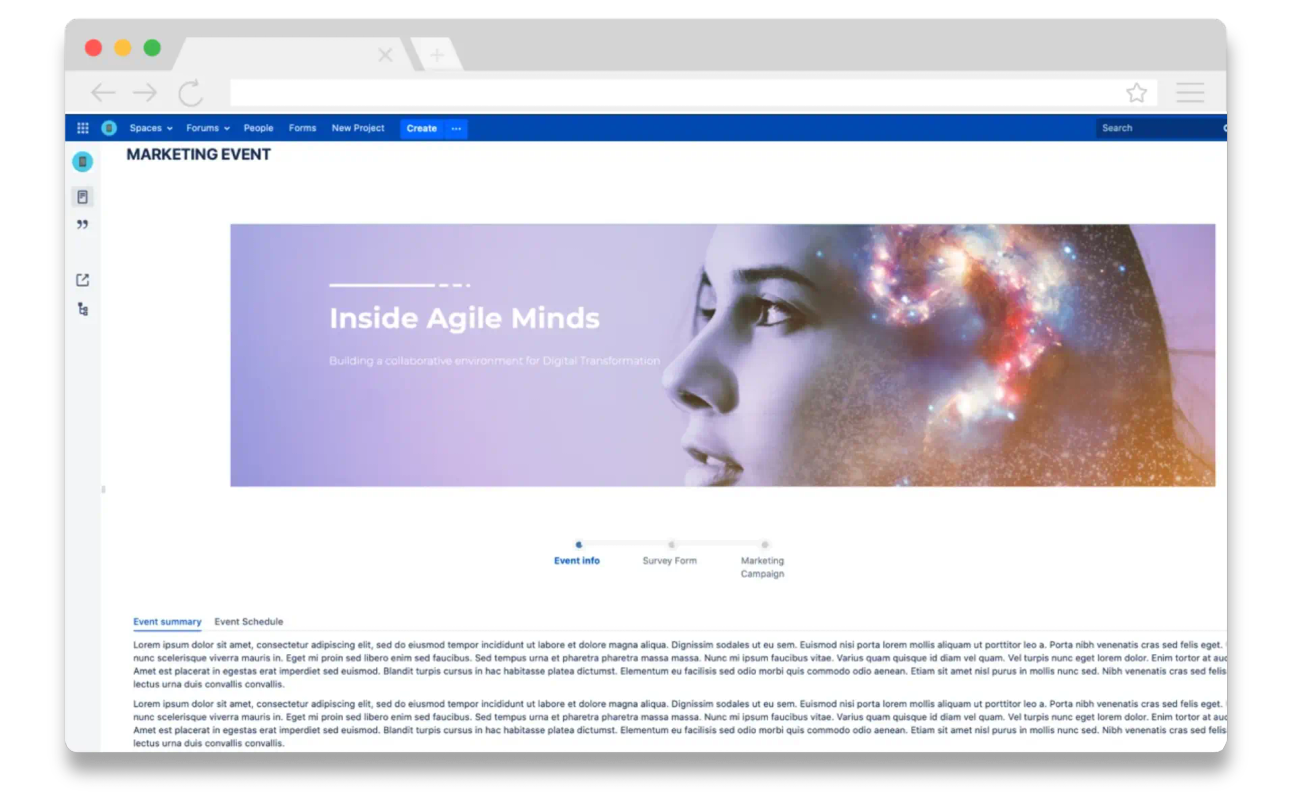
Task: Click the Marketing Campaign progress dot
Action: tap(765, 545)
